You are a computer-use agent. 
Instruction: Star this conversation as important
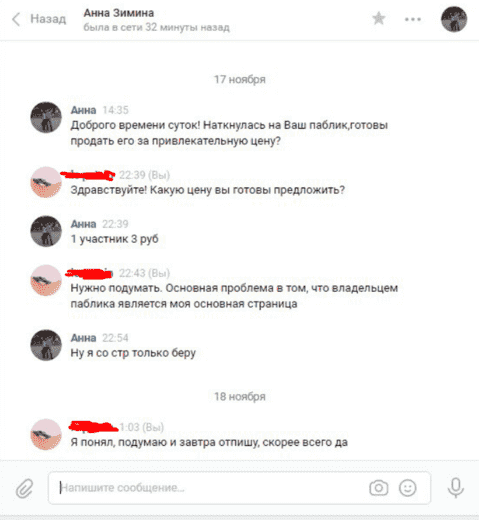tap(379, 19)
